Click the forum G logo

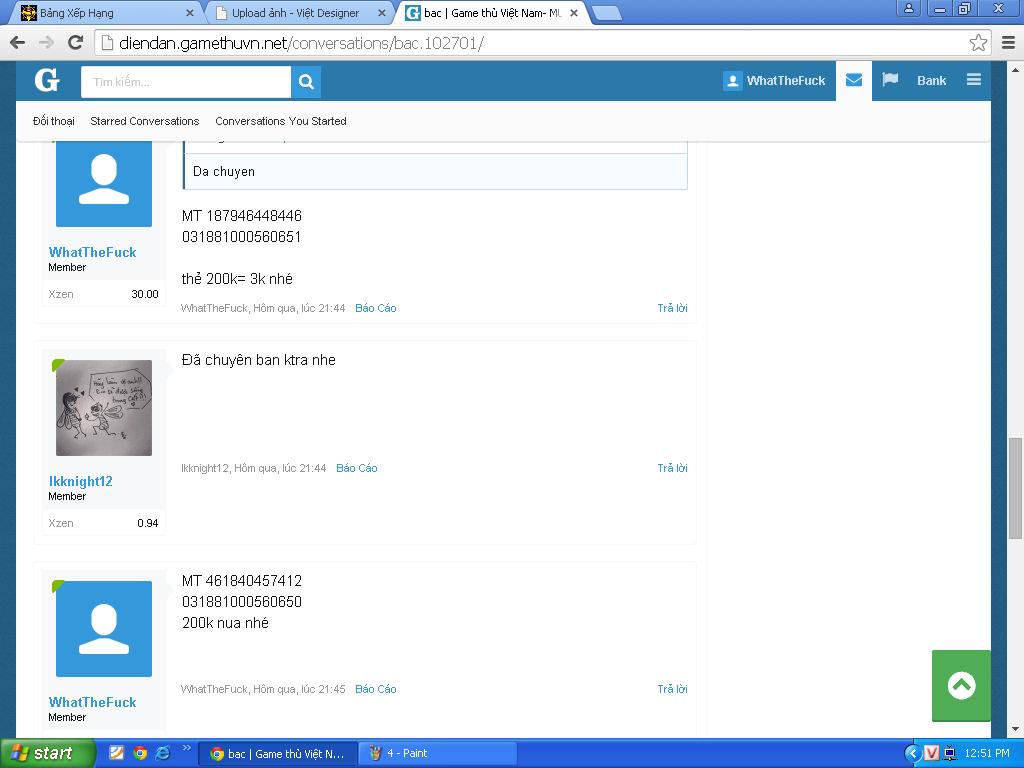pyautogui.click(x=47, y=81)
